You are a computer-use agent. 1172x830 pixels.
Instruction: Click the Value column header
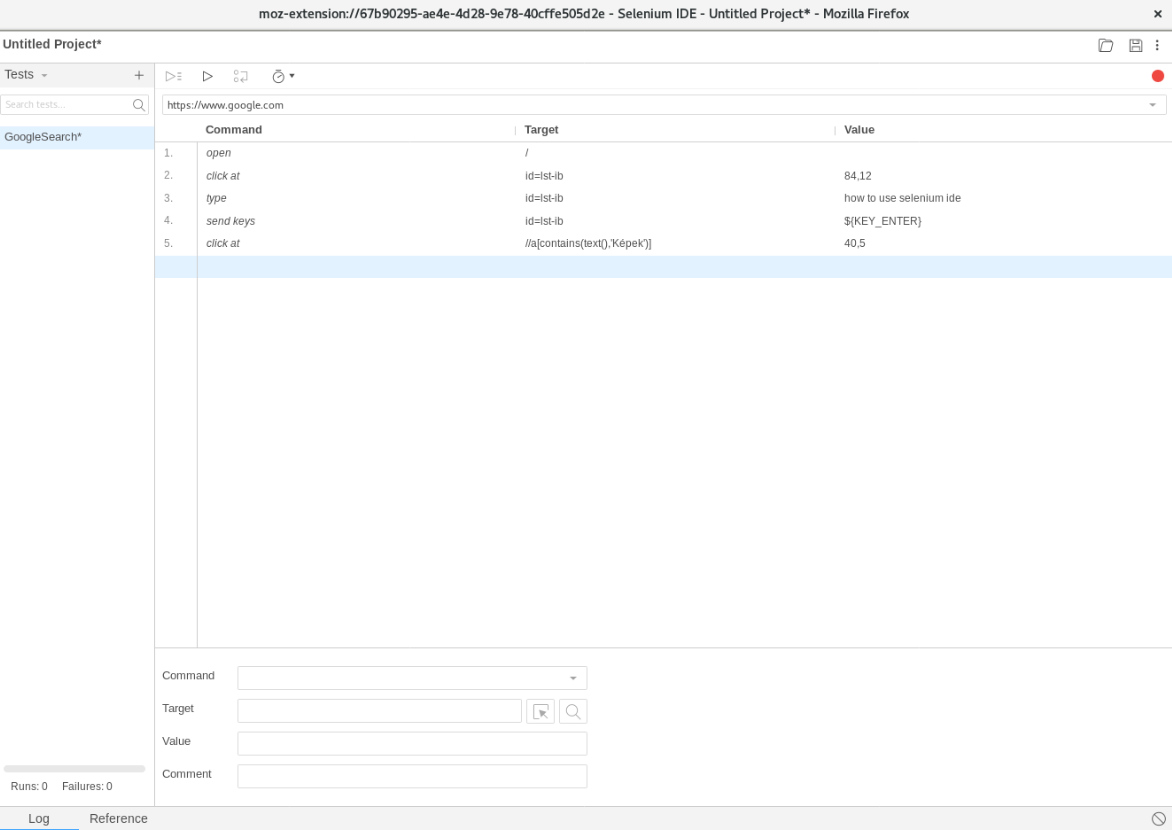859,129
